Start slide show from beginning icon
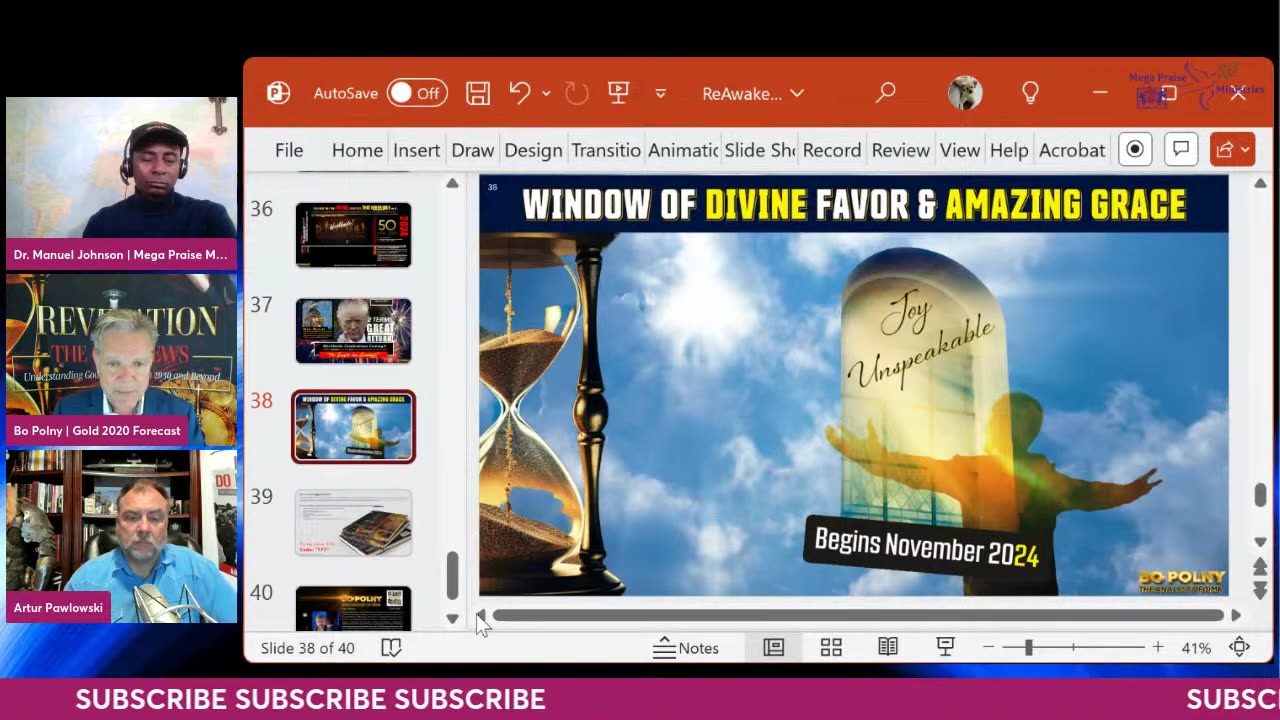Image resolution: width=1280 pixels, height=720 pixels. coord(618,93)
